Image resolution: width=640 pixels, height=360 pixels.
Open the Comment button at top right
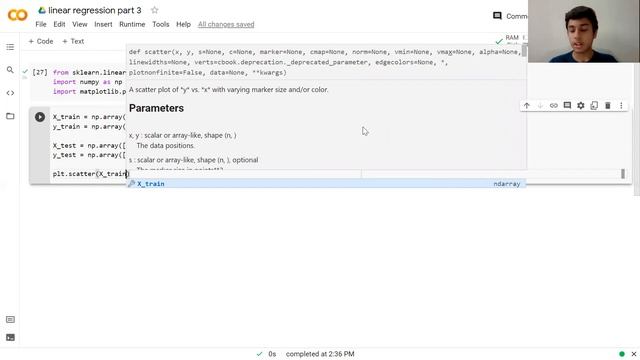(510, 16)
